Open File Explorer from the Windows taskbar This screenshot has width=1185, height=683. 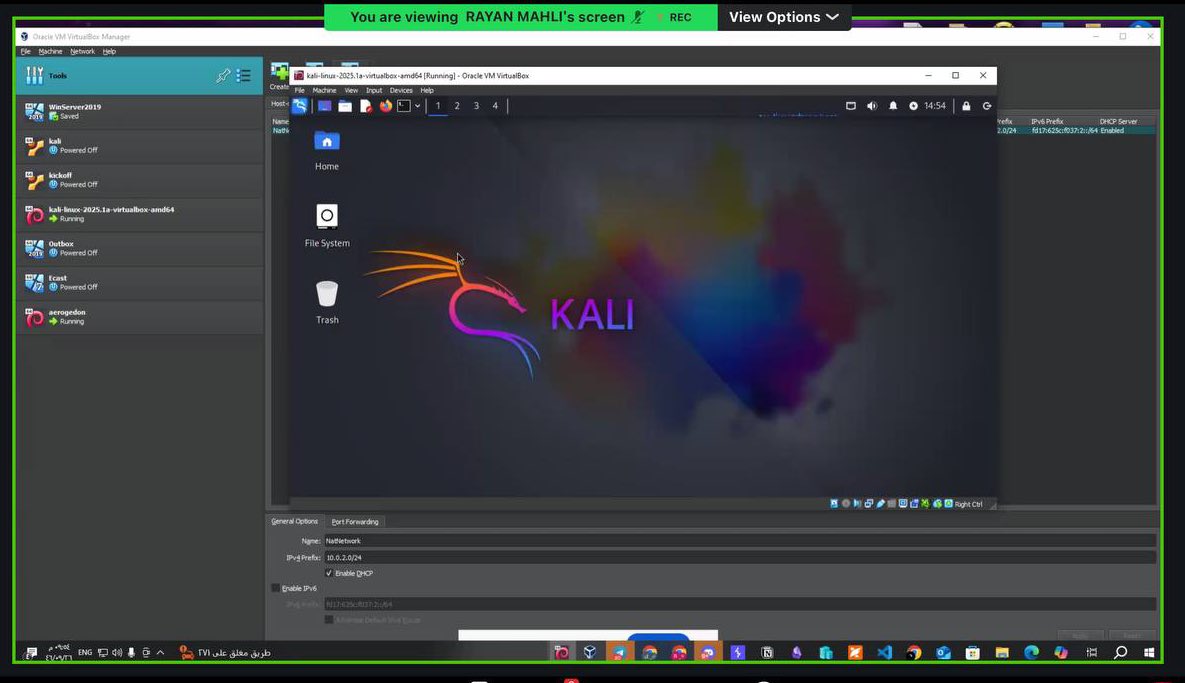(1002, 653)
